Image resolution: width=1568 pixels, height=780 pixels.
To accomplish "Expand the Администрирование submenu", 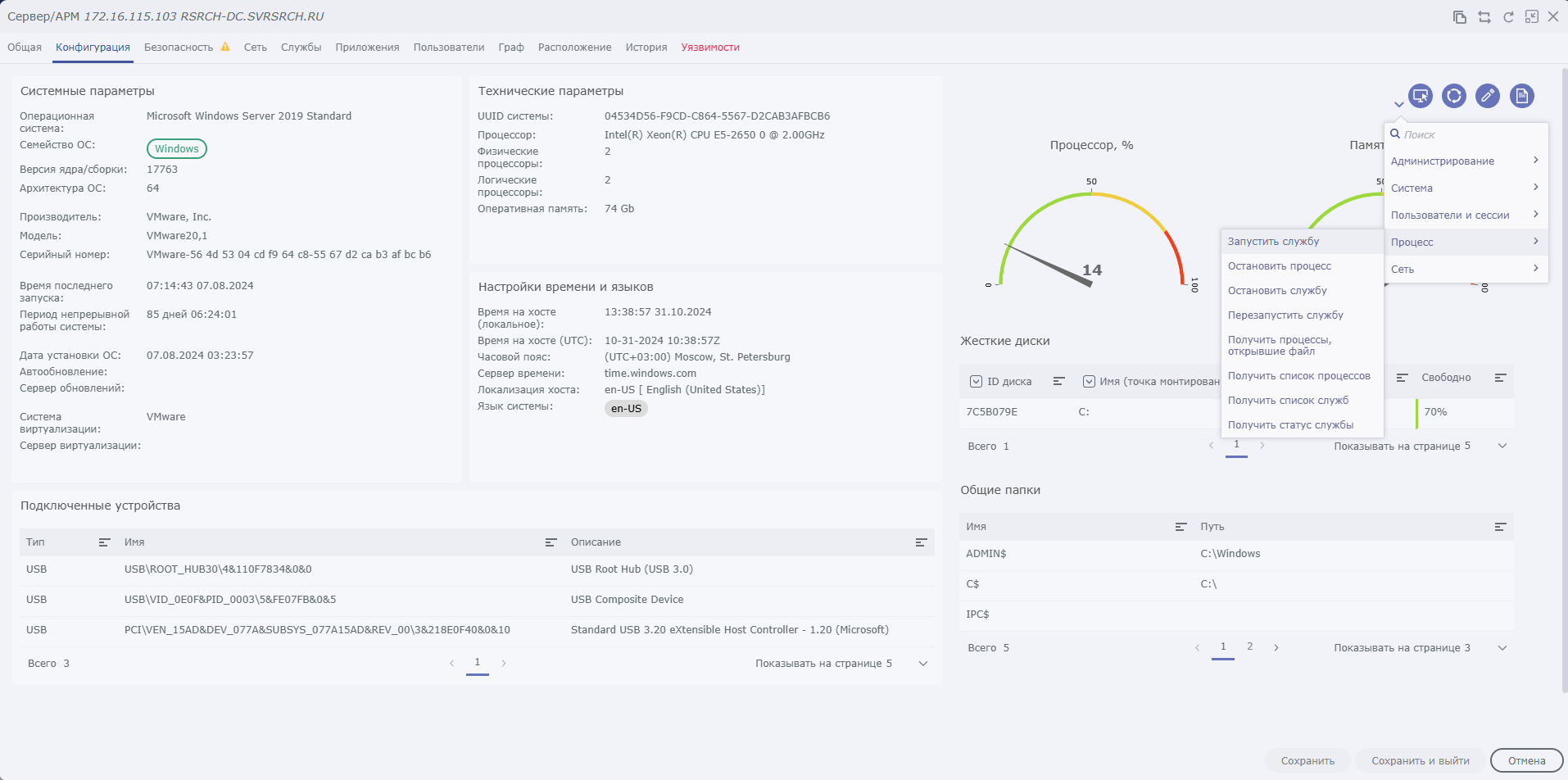I will coord(1466,161).
